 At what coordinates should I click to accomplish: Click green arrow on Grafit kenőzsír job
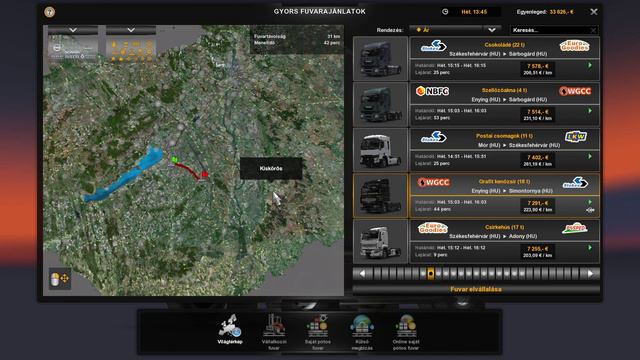[590, 202]
